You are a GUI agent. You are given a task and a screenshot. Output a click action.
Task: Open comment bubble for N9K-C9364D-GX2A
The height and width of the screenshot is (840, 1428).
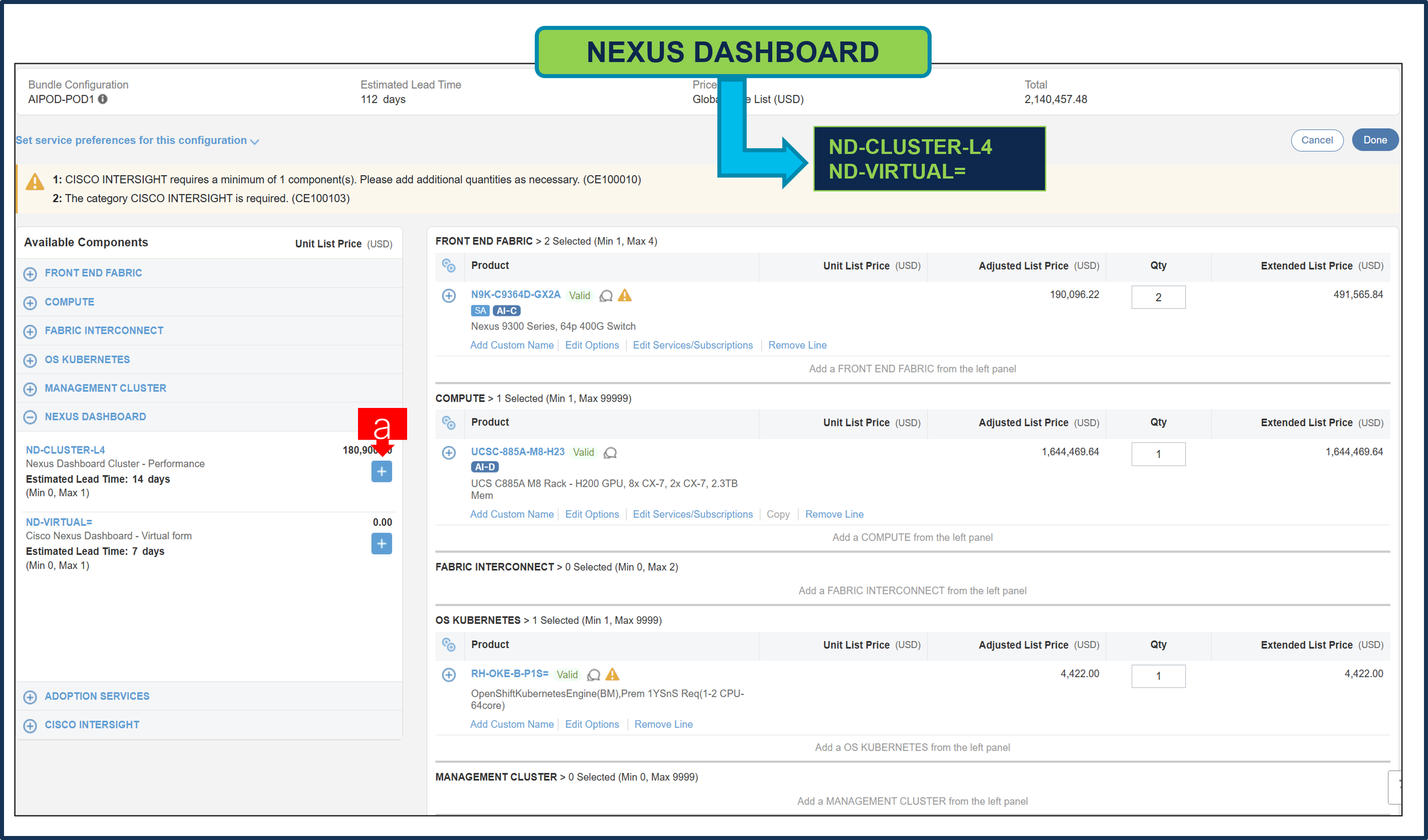click(606, 295)
